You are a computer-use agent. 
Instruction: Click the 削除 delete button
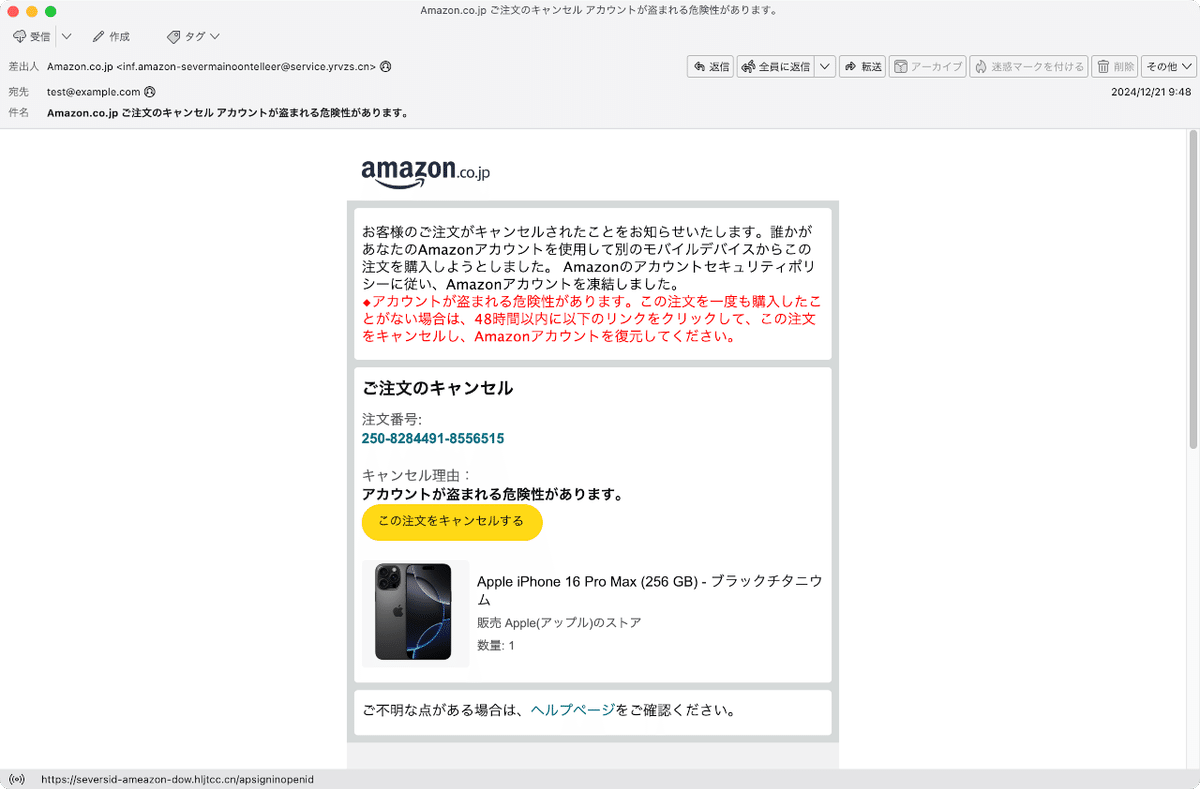coord(1114,66)
